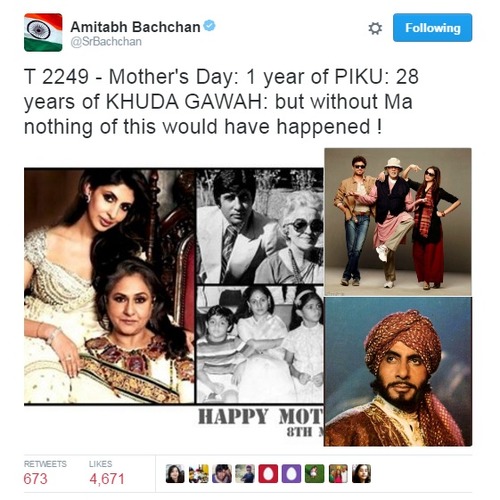Click the Indian flag profile avatar
Screen dimensions: 500x500
tap(43, 32)
